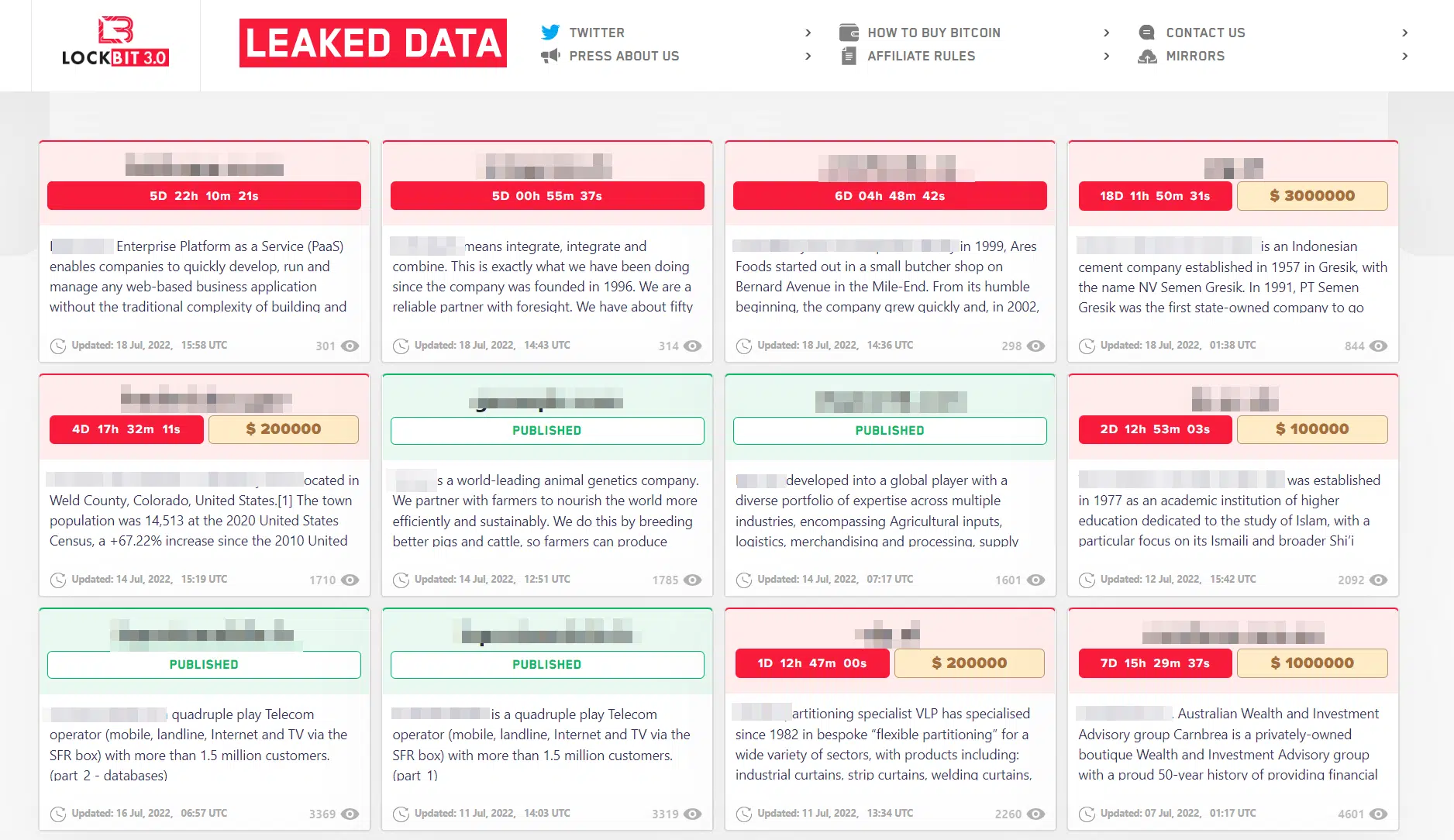Click the clock icon next to Updated 18 Jul 15:58
This screenshot has width=1454, height=840.
[58, 346]
